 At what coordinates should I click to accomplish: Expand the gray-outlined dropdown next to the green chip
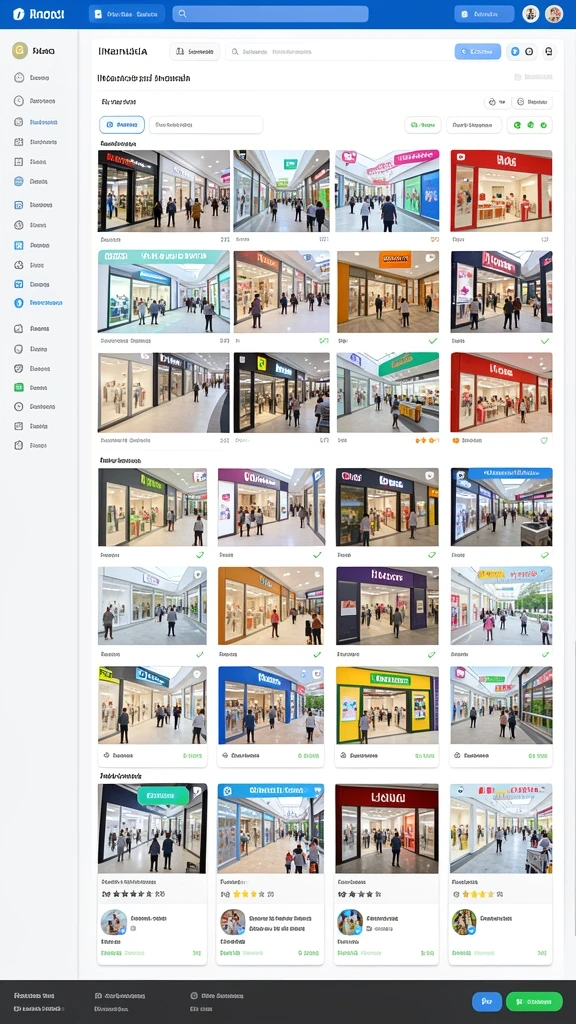coord(474,125)
